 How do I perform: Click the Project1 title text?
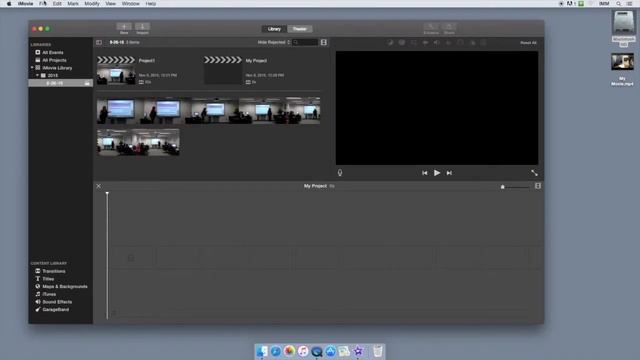147,60
